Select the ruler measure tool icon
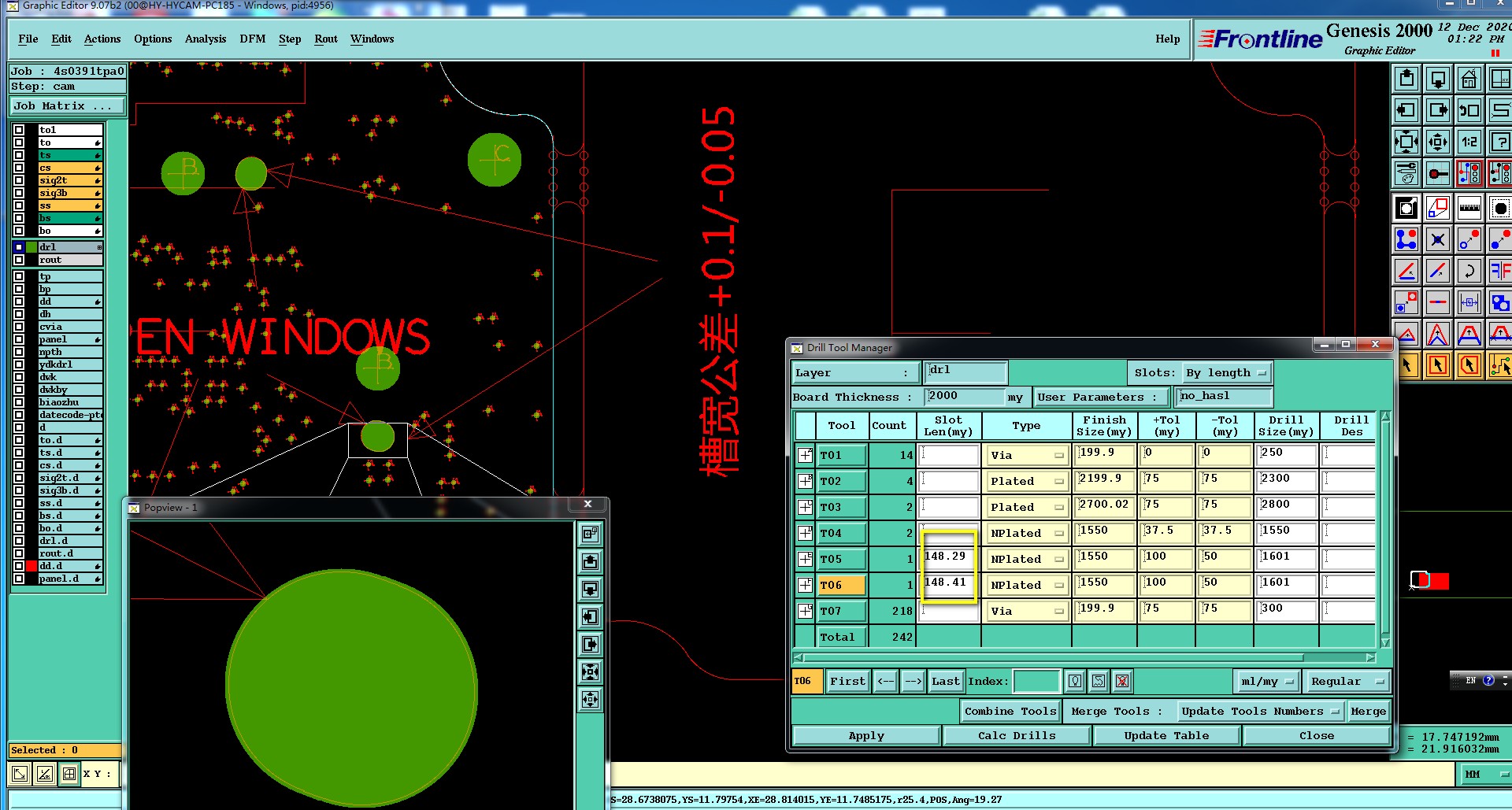This screenshot has width=1512, height=810. [1469, 209]
